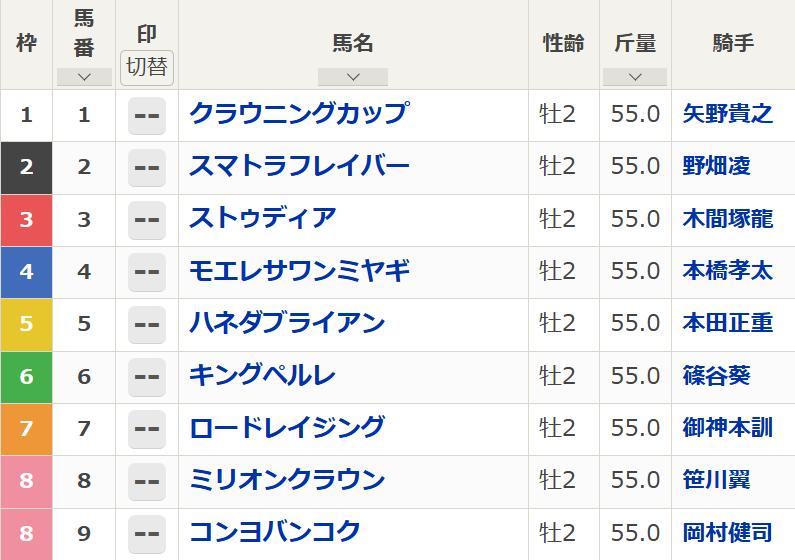Click the mark box beside ハネダブライアン
Viewport: 795px width, 560px height.
point(147,324)
